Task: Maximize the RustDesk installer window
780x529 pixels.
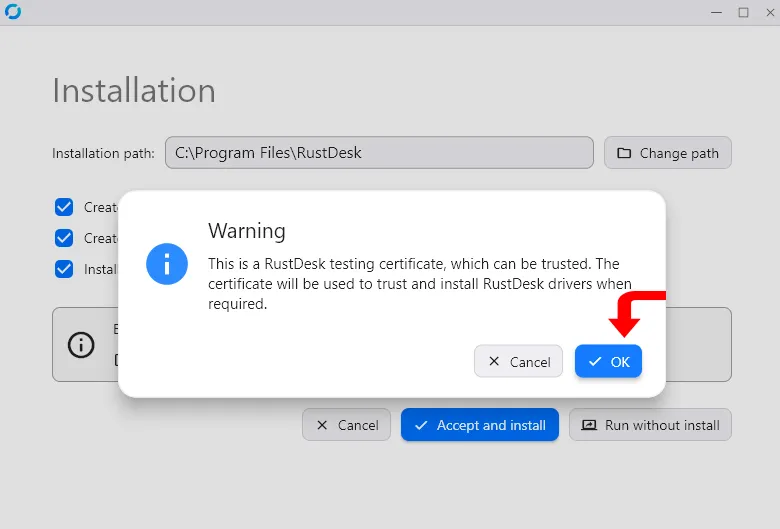Action: click(x=743, y=12)
